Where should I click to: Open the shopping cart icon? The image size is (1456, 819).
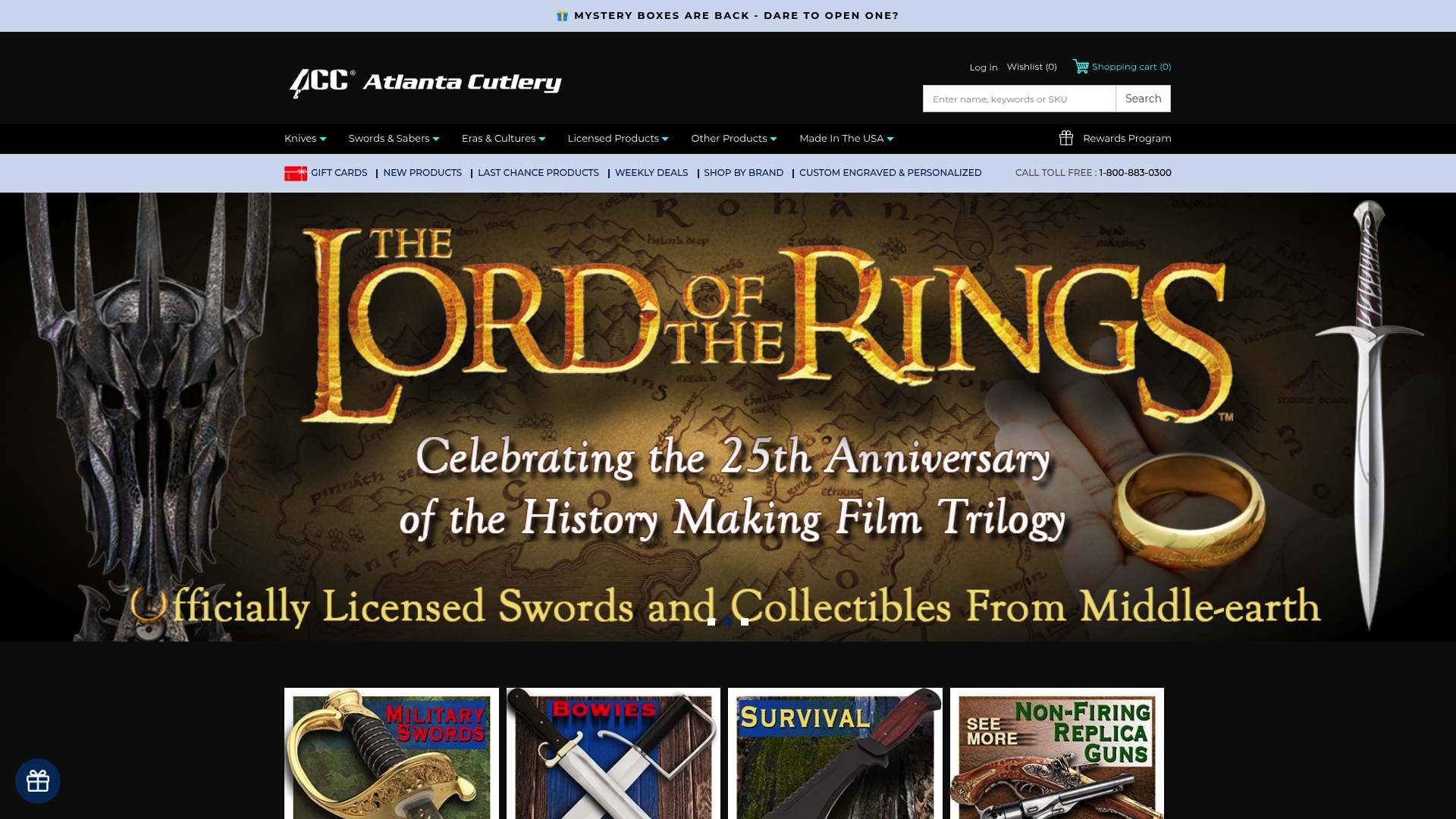point(1081,67)
